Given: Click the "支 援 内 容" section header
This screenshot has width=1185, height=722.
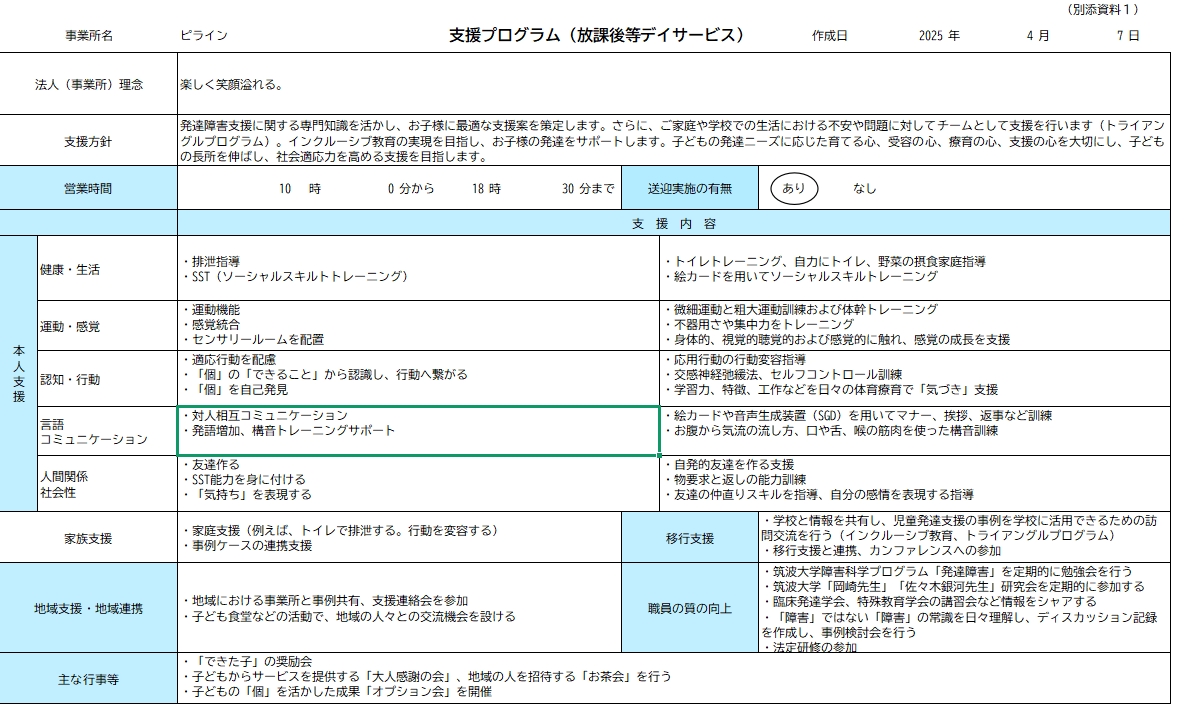Looking at the screenshot, I should 673,223.
